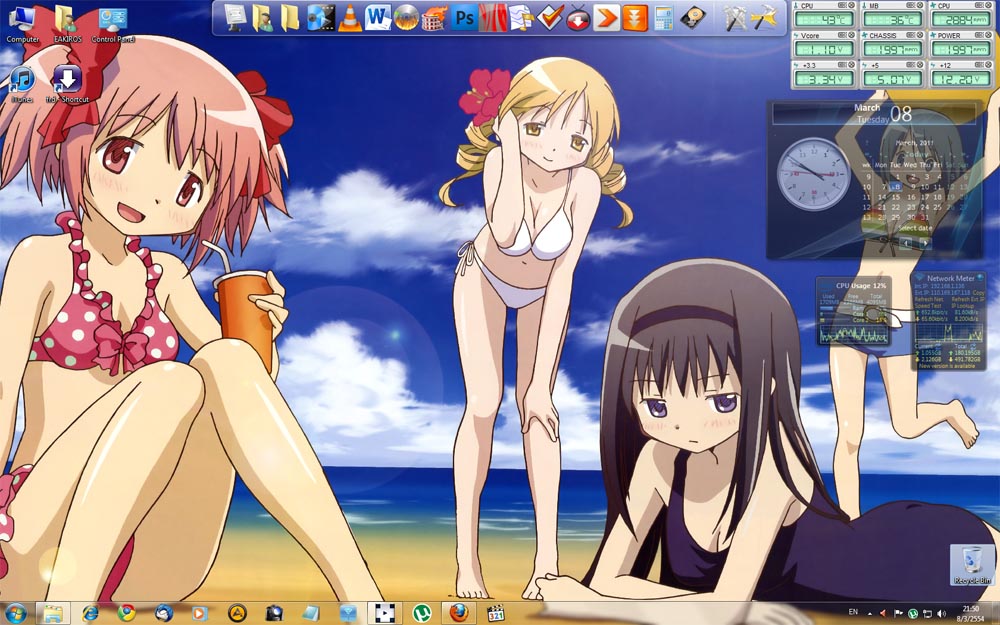The width and height of the screenshot is (1000, 625).
Task: Click the computer monitor icon in dock
Action: click(235, 18)
